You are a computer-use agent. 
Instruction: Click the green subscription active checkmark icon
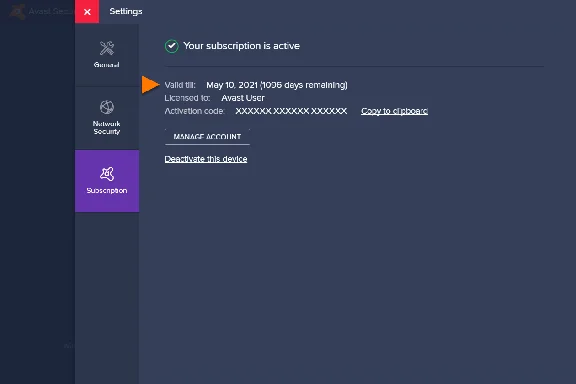point(172,46)
